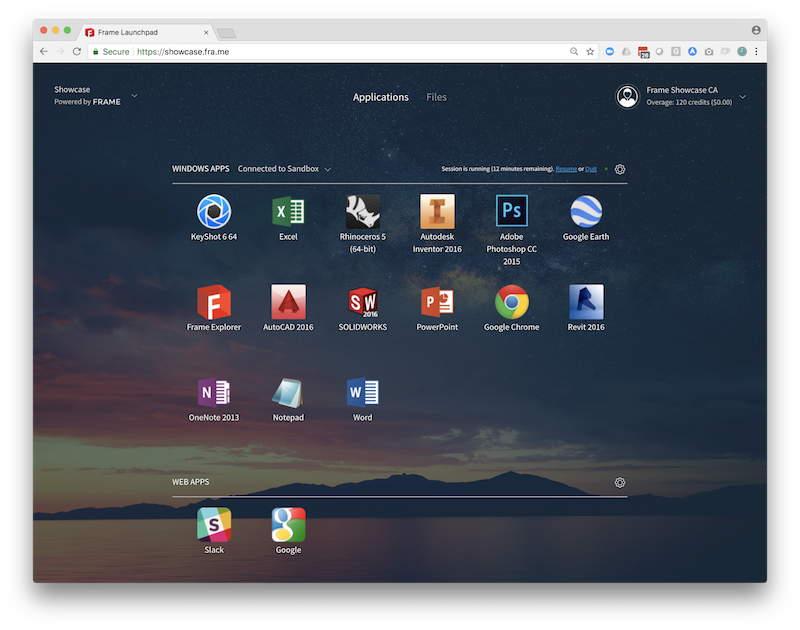800x630 pixels.
Task: Open the Frame Explorer icon
Action: 214,301
